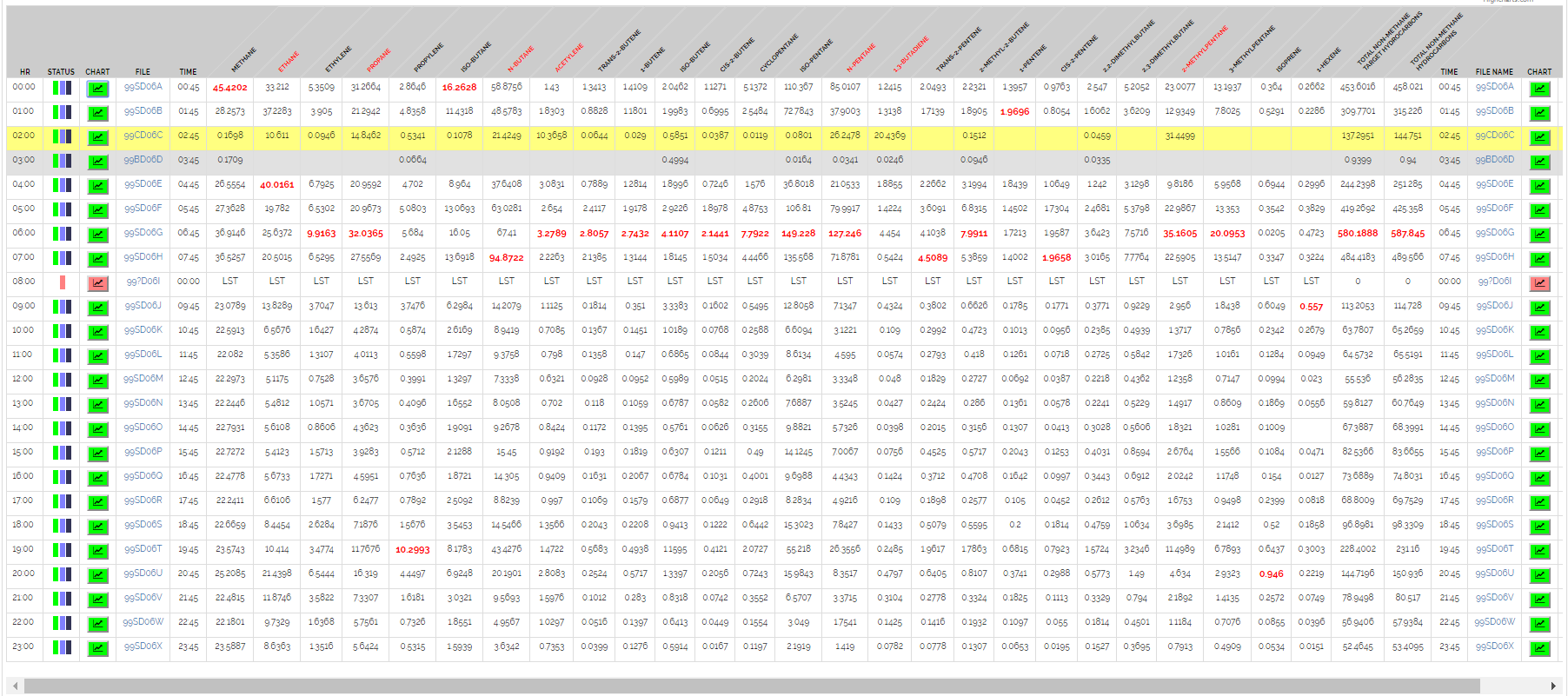Open file link 99SD06T in the FILE column
Screen dimensions: 1568x696
coord(143,549)
